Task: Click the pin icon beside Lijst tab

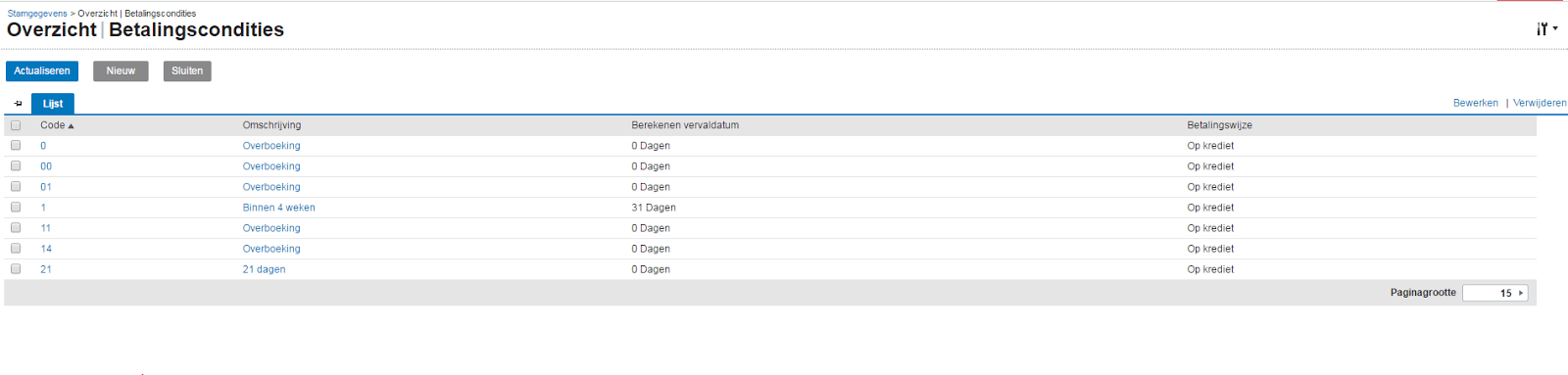Action: [18, 104]
